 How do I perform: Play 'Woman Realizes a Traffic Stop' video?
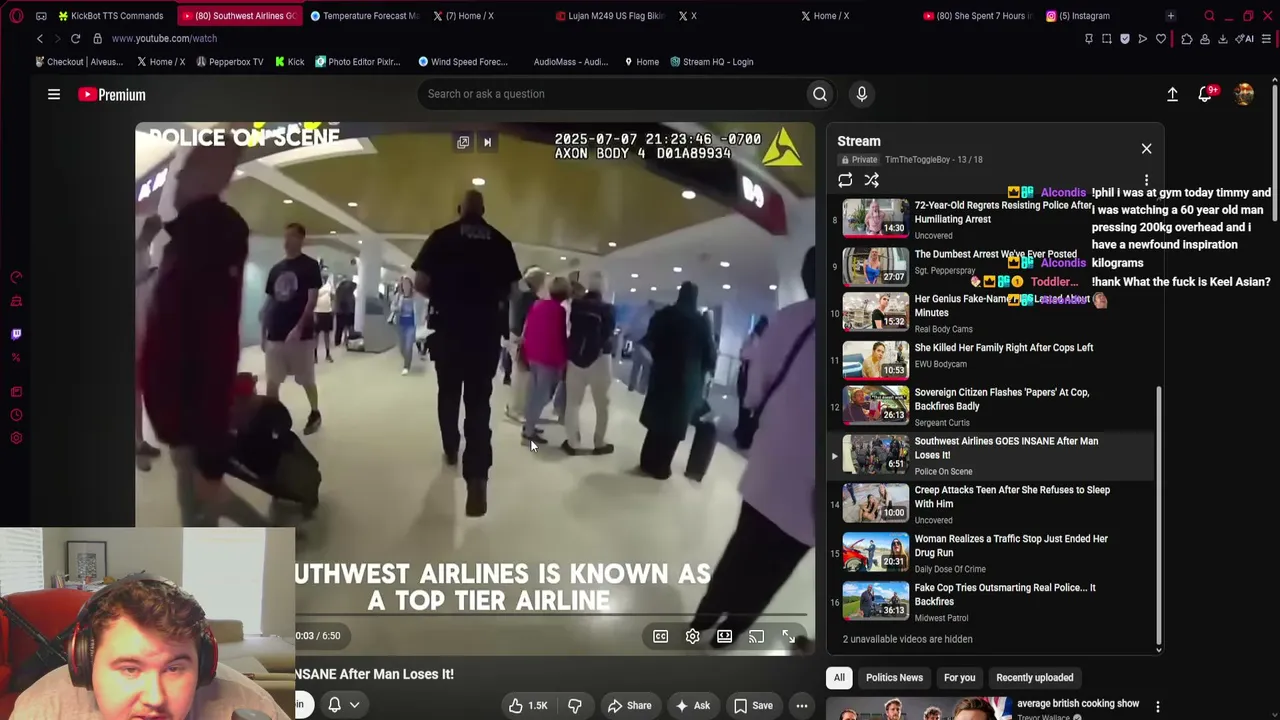[x=990, y=553]
